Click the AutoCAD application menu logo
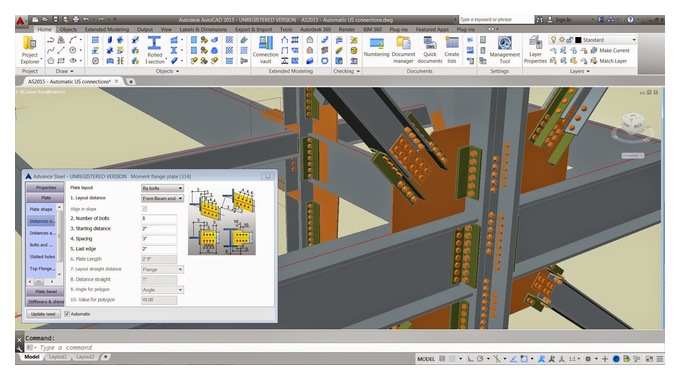The width and height of the screenshot is (680, 380). [20, 20]
